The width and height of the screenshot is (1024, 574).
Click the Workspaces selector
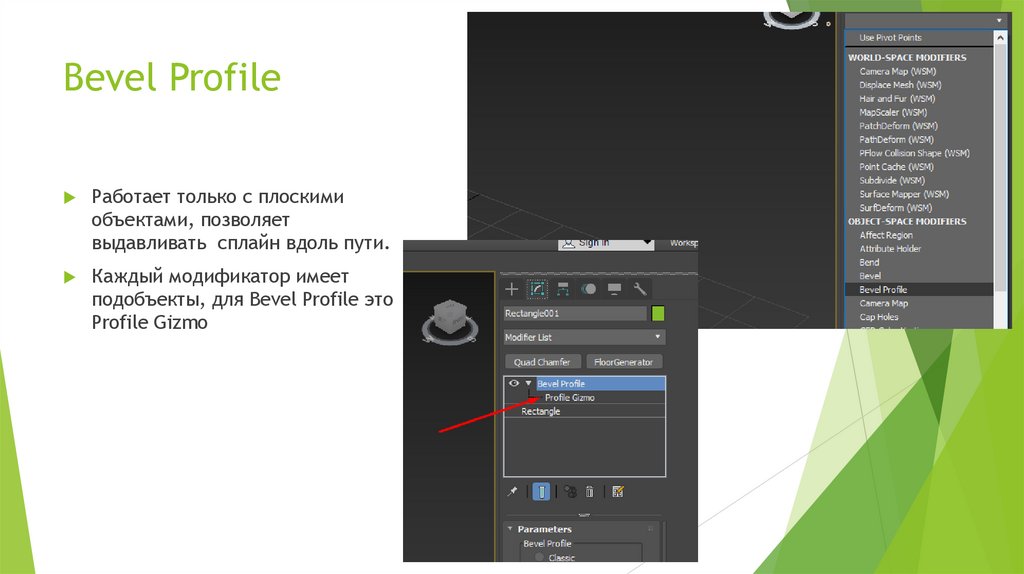click(x=683, y=243)
